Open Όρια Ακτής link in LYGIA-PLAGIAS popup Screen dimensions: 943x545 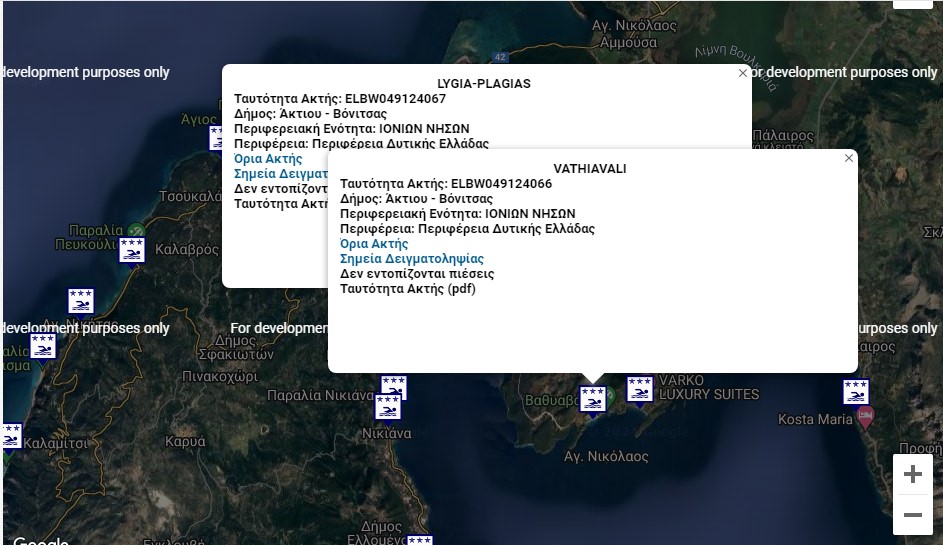[x=268, y=159]
